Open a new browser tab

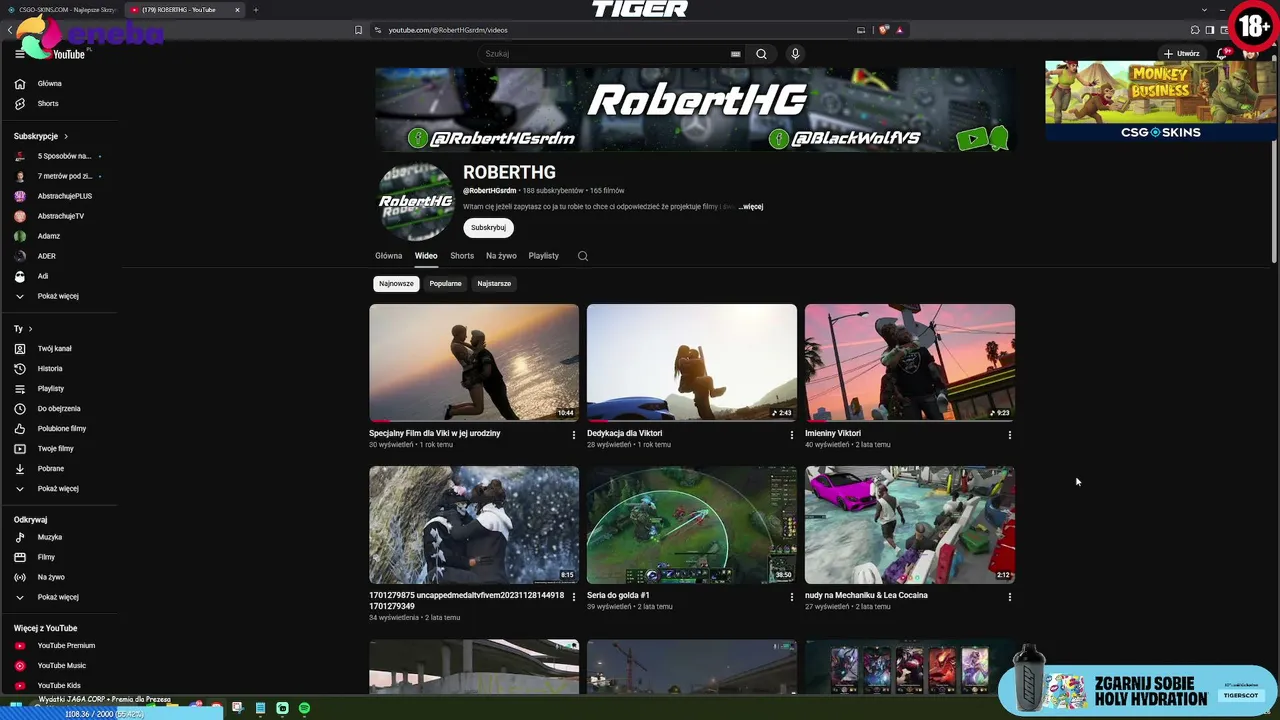(255, 10)
